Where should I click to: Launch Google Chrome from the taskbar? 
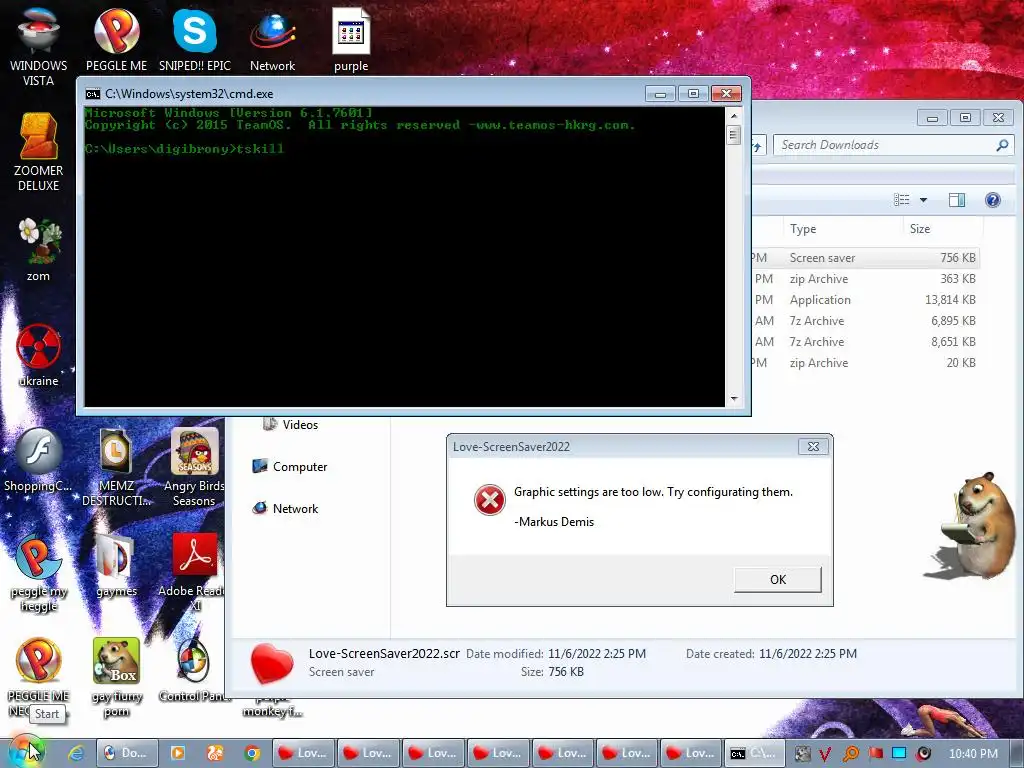[x=252, y=753]
